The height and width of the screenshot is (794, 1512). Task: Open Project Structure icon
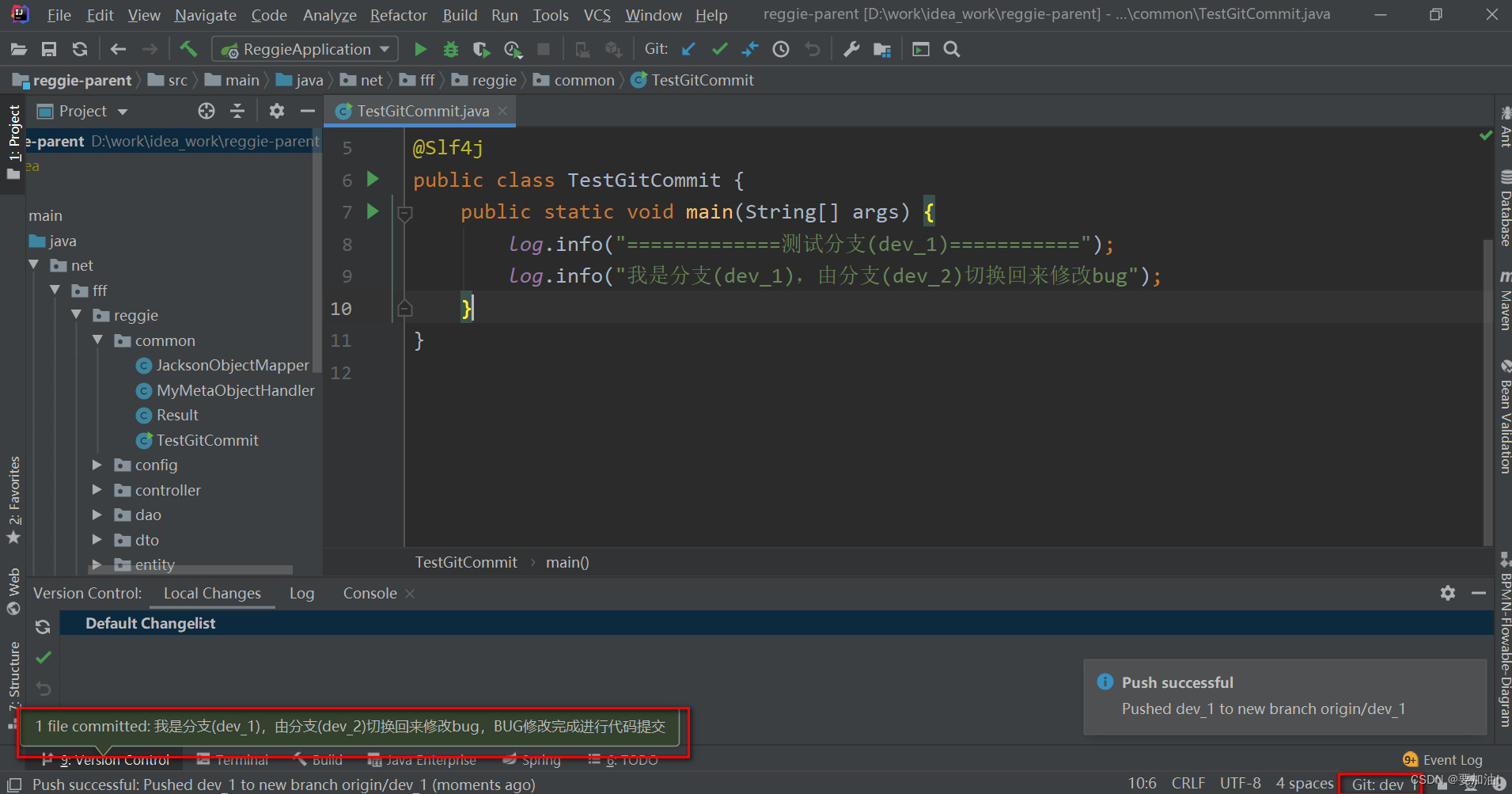point(882,49)
